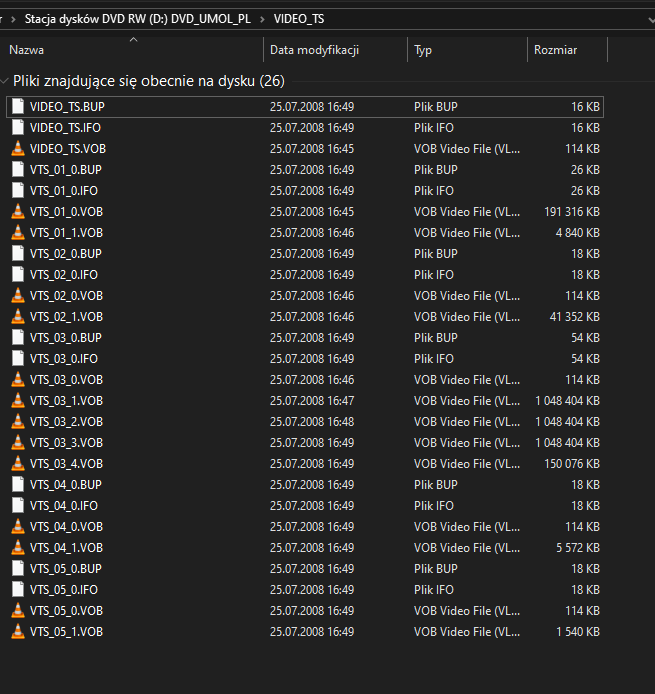The height and width of the screenshot is (694, 655).
Task: Click the VTS_03_0.BUP file icon
Action: point(18,338)
